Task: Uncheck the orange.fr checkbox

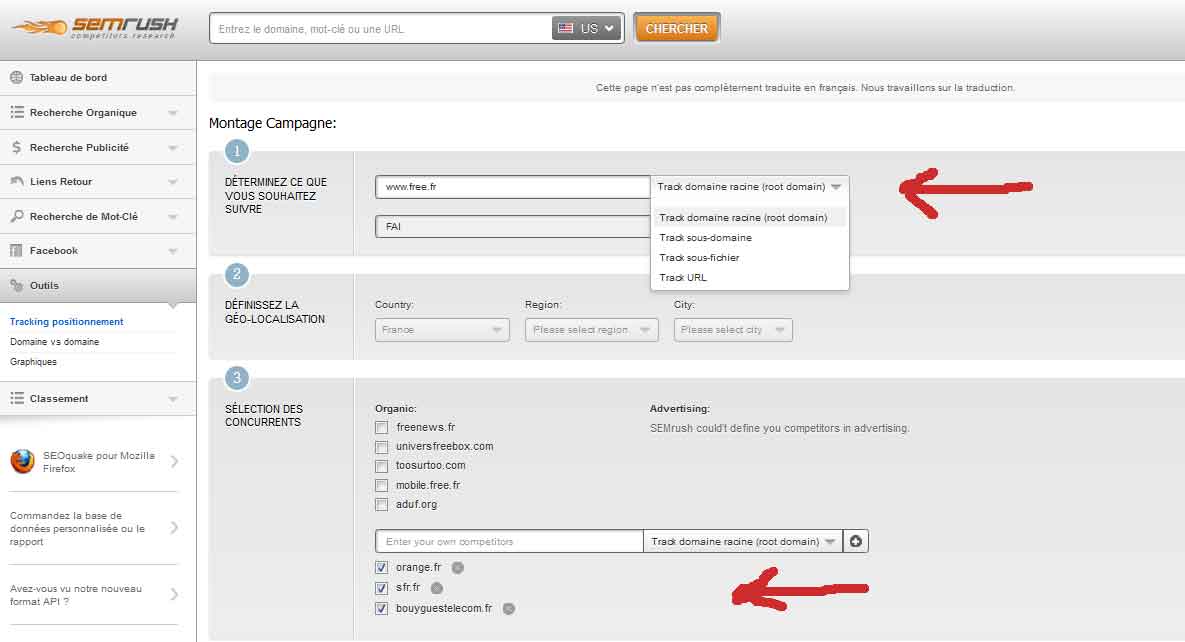Action: coord(382,567)
